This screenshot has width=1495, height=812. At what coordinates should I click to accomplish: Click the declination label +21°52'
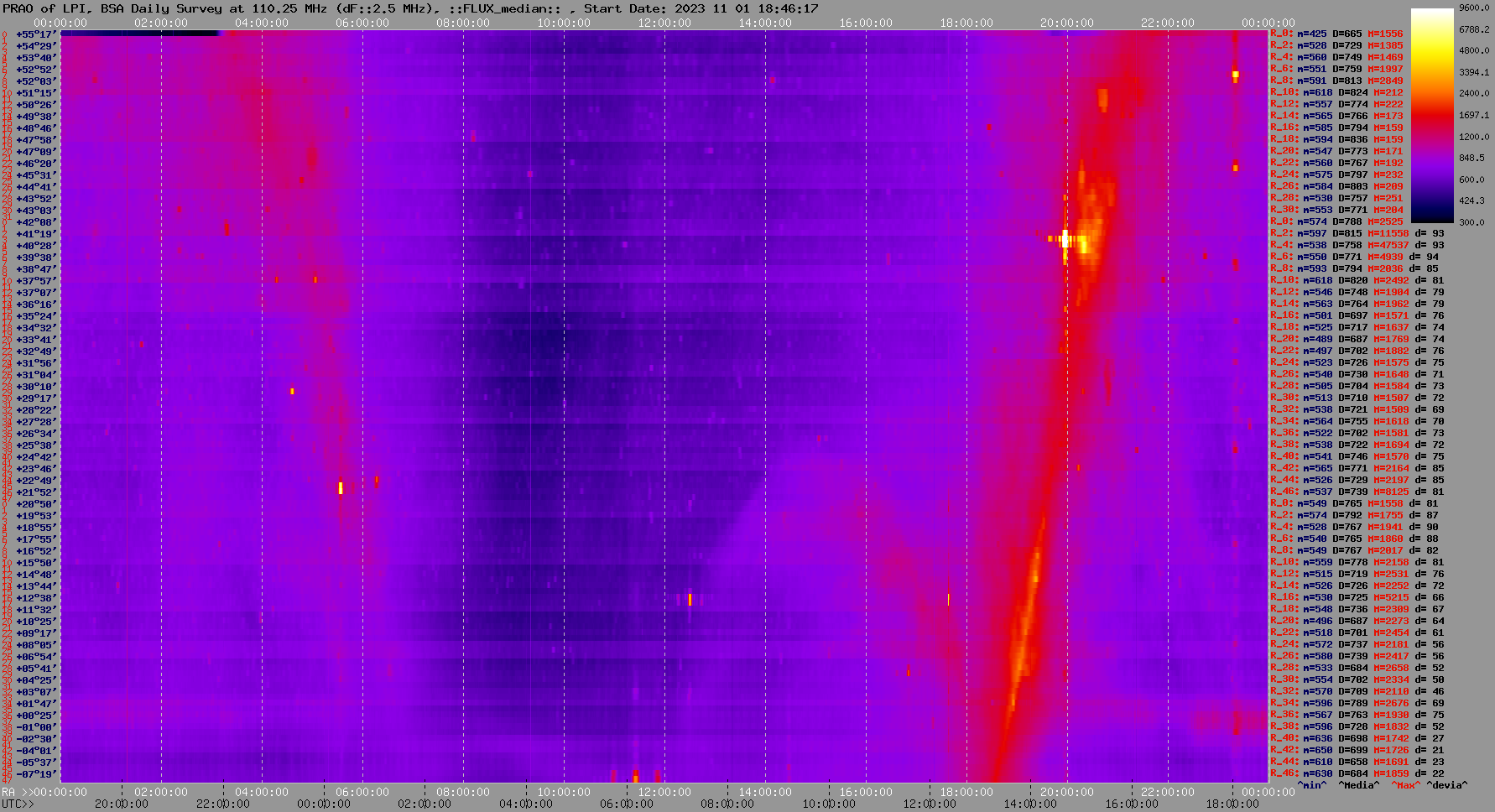[36, 492]
